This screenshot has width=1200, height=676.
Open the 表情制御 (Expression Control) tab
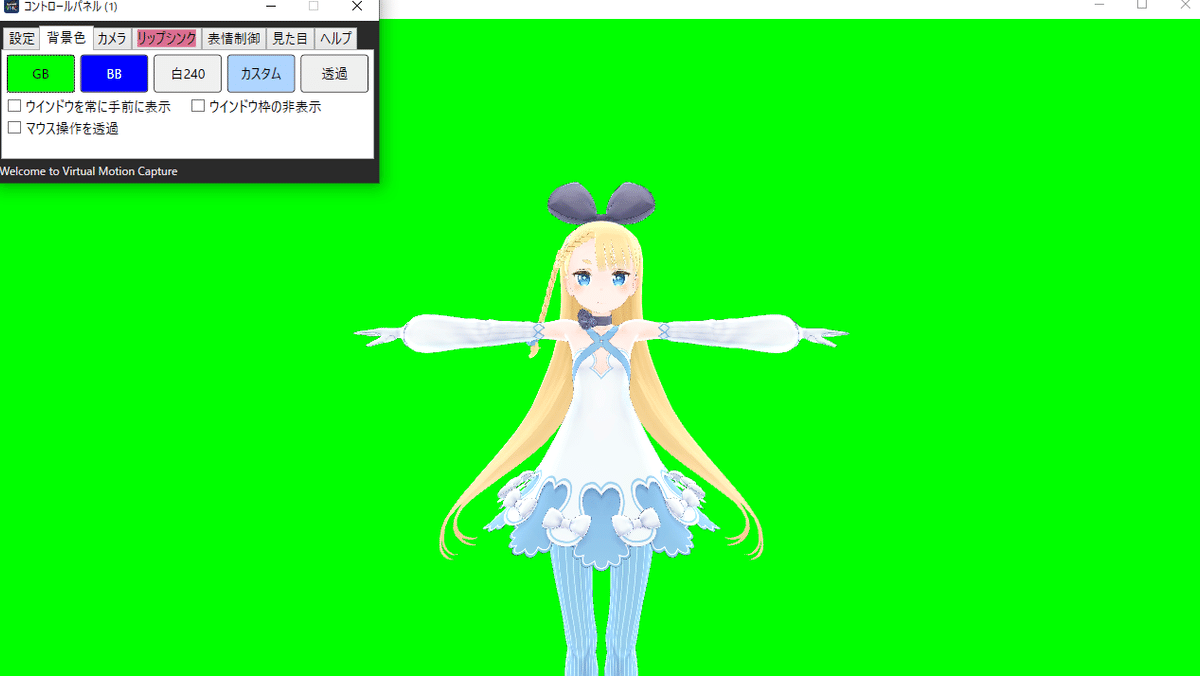point(232,38)
